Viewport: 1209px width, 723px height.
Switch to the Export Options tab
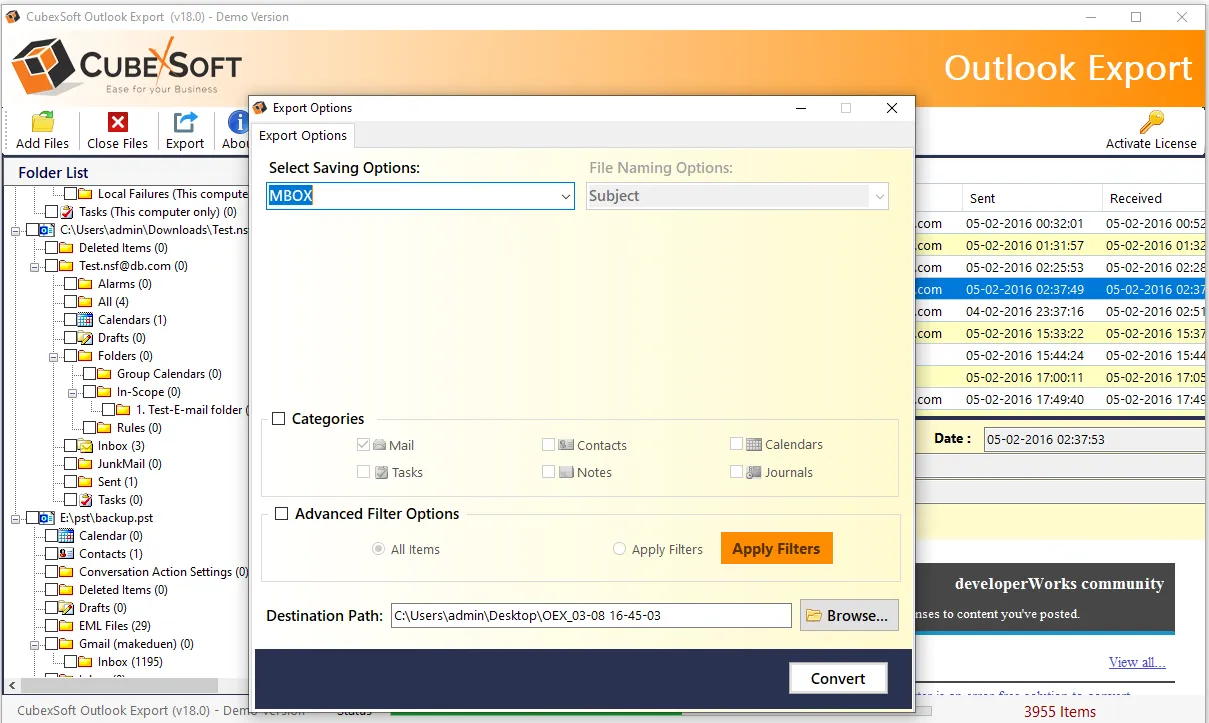click(302, 136)
